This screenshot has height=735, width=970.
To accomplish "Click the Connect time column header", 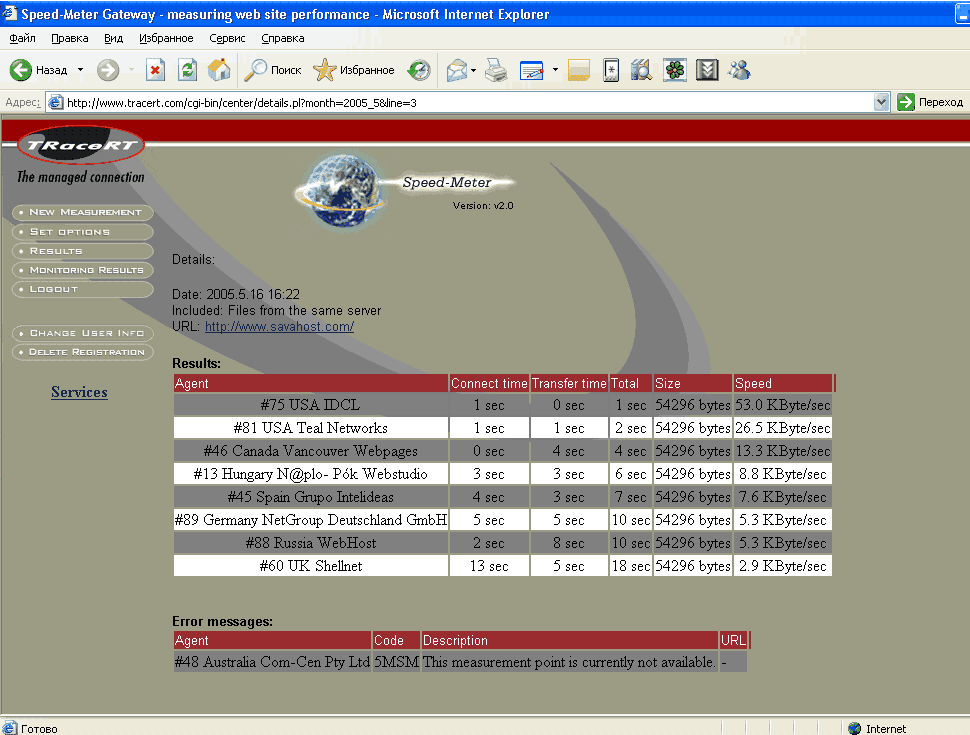I will [x=489, y=383].
